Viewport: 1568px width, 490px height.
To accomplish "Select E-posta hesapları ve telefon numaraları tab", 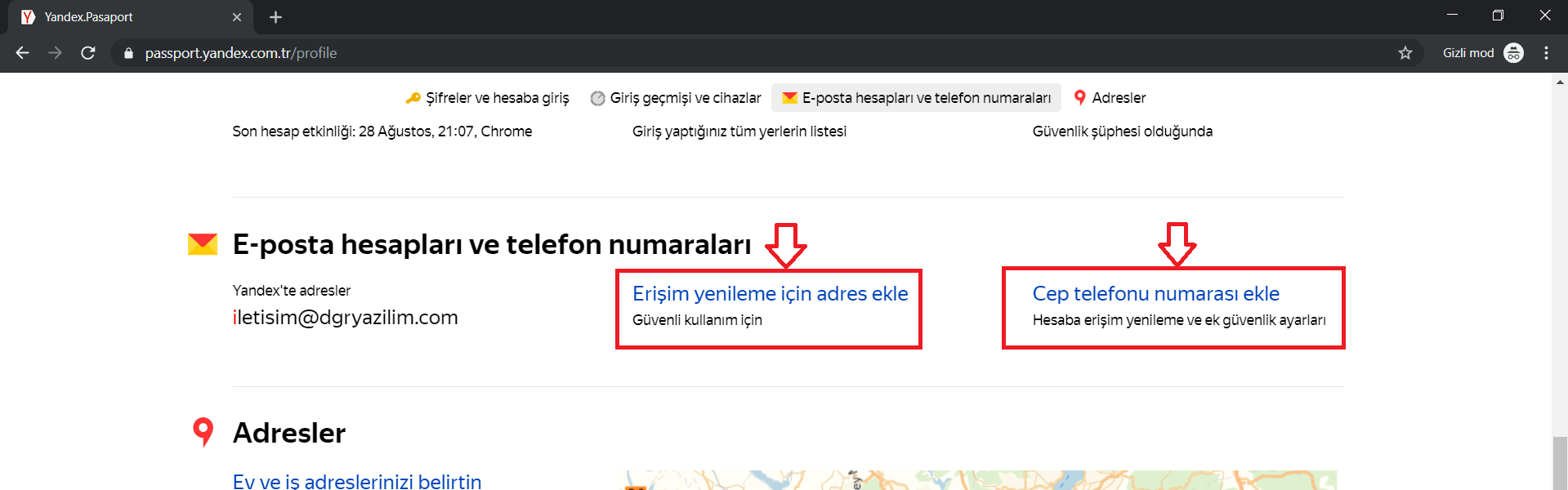I will tap(917, 98).
